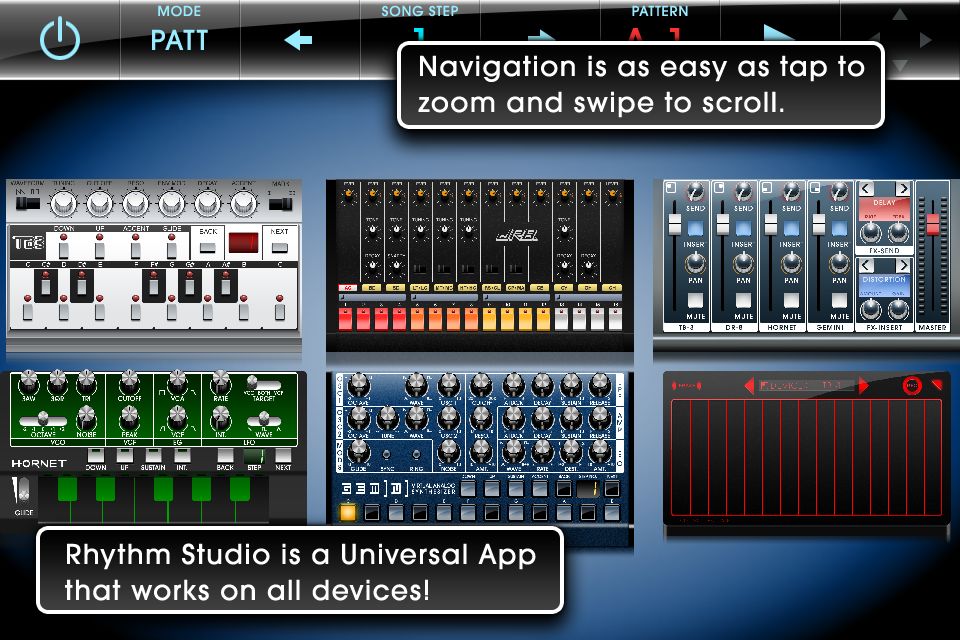Select previous FX-Insert effect with left chevron
The image size is (960, 640).
pos(866,265)
